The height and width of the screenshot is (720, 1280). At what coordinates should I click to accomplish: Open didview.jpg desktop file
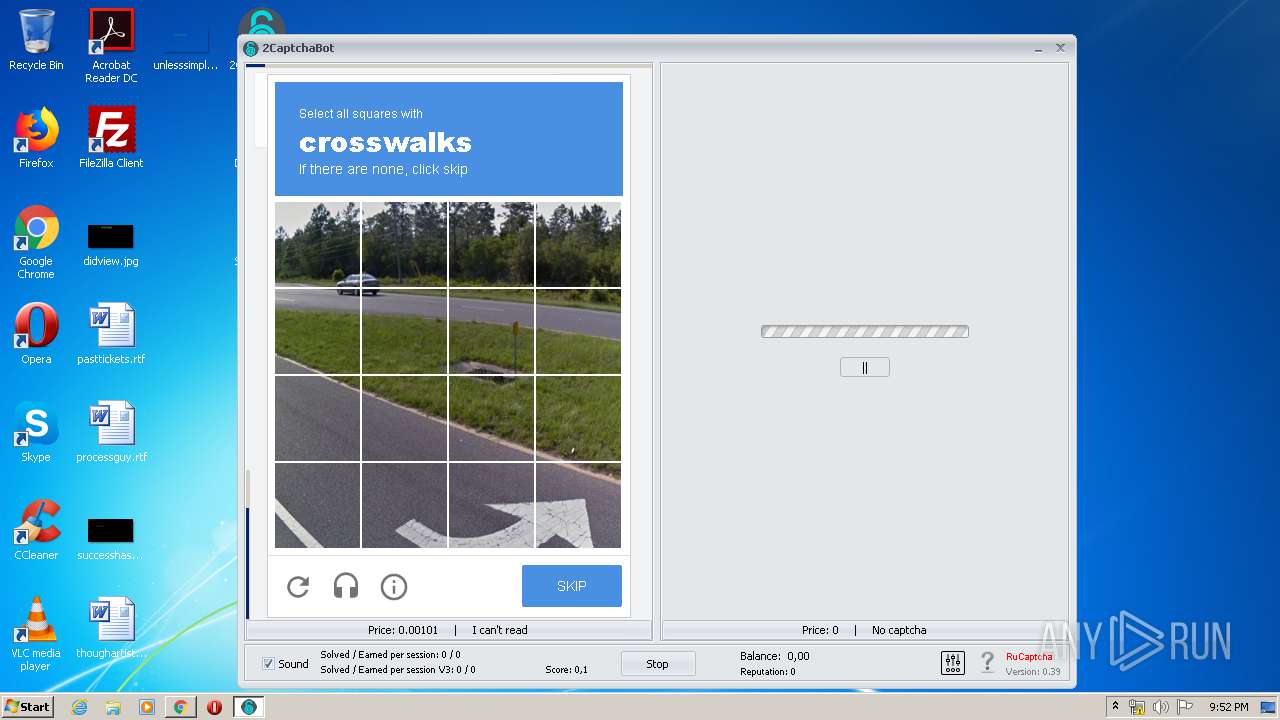pyautogui.click(x=111, y=244)
